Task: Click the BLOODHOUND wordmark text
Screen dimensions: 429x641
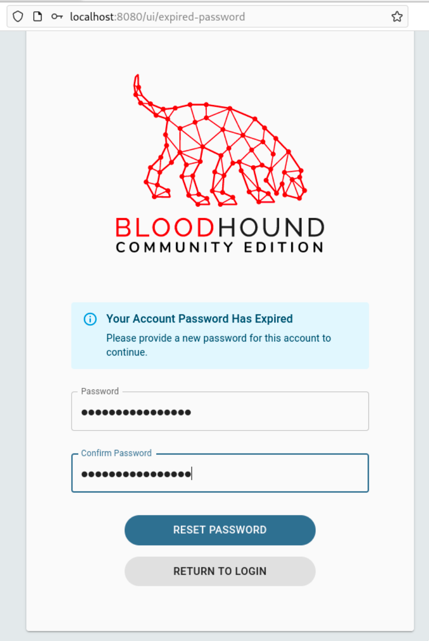Action: coord(220,228)
